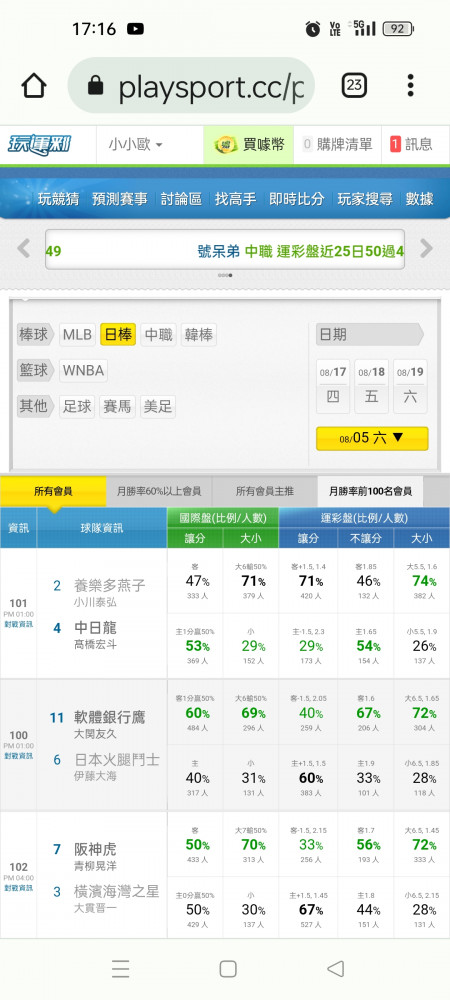Click the 號呆弟 中職 banner text
Image resolution: width=450 pixels, height=1000 pixels.
[301, 251]
